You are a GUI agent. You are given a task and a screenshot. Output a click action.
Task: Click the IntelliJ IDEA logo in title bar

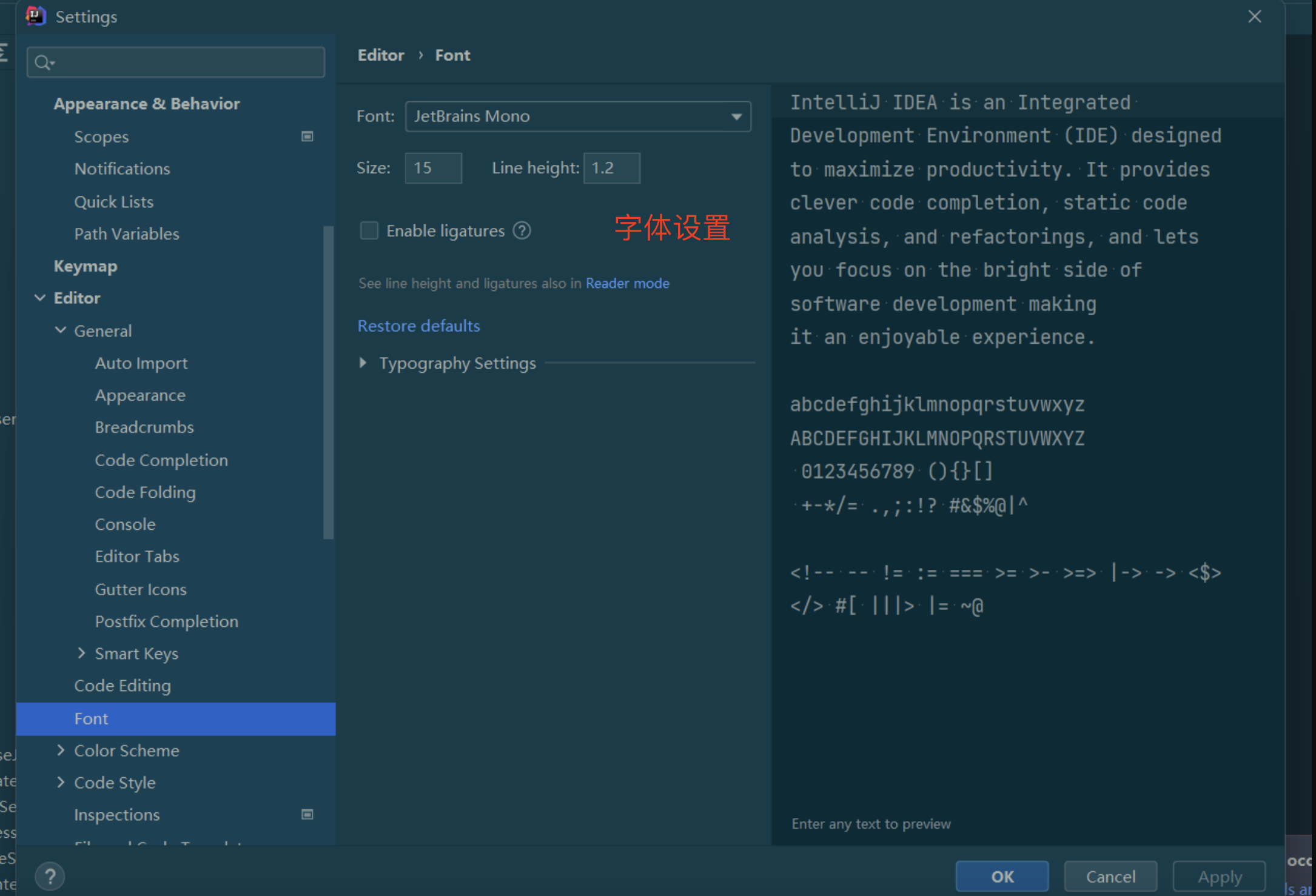click(36, 16)
